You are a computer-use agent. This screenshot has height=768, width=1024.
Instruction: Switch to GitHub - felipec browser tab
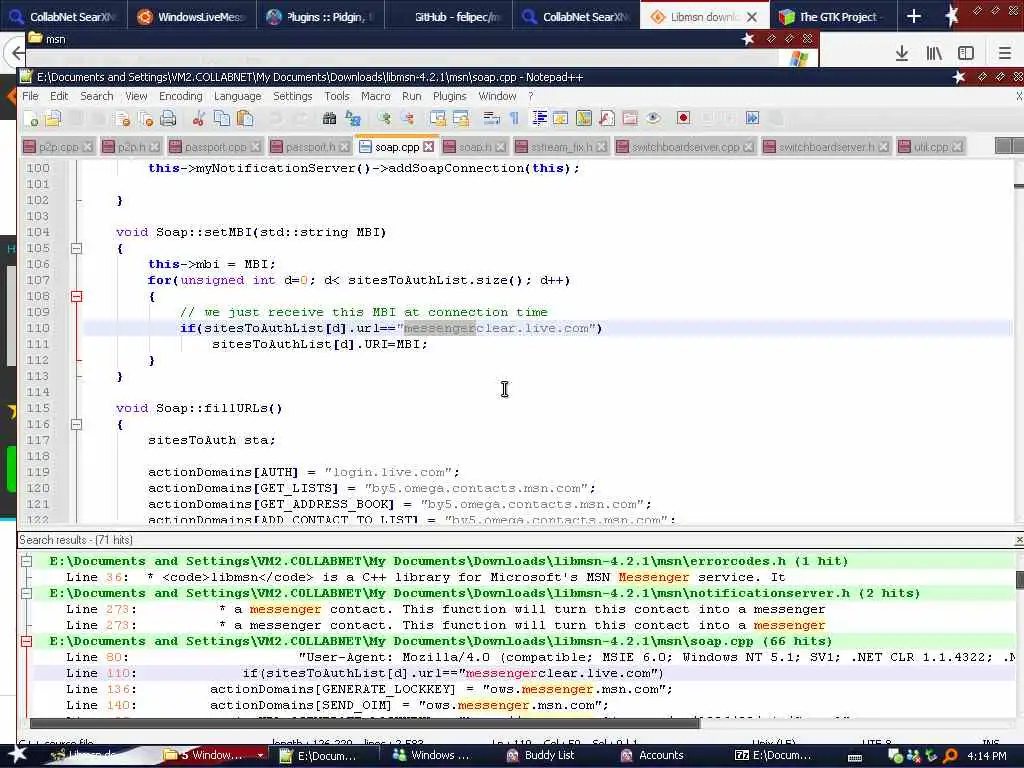pyautogui.click(x=448, y=16)
